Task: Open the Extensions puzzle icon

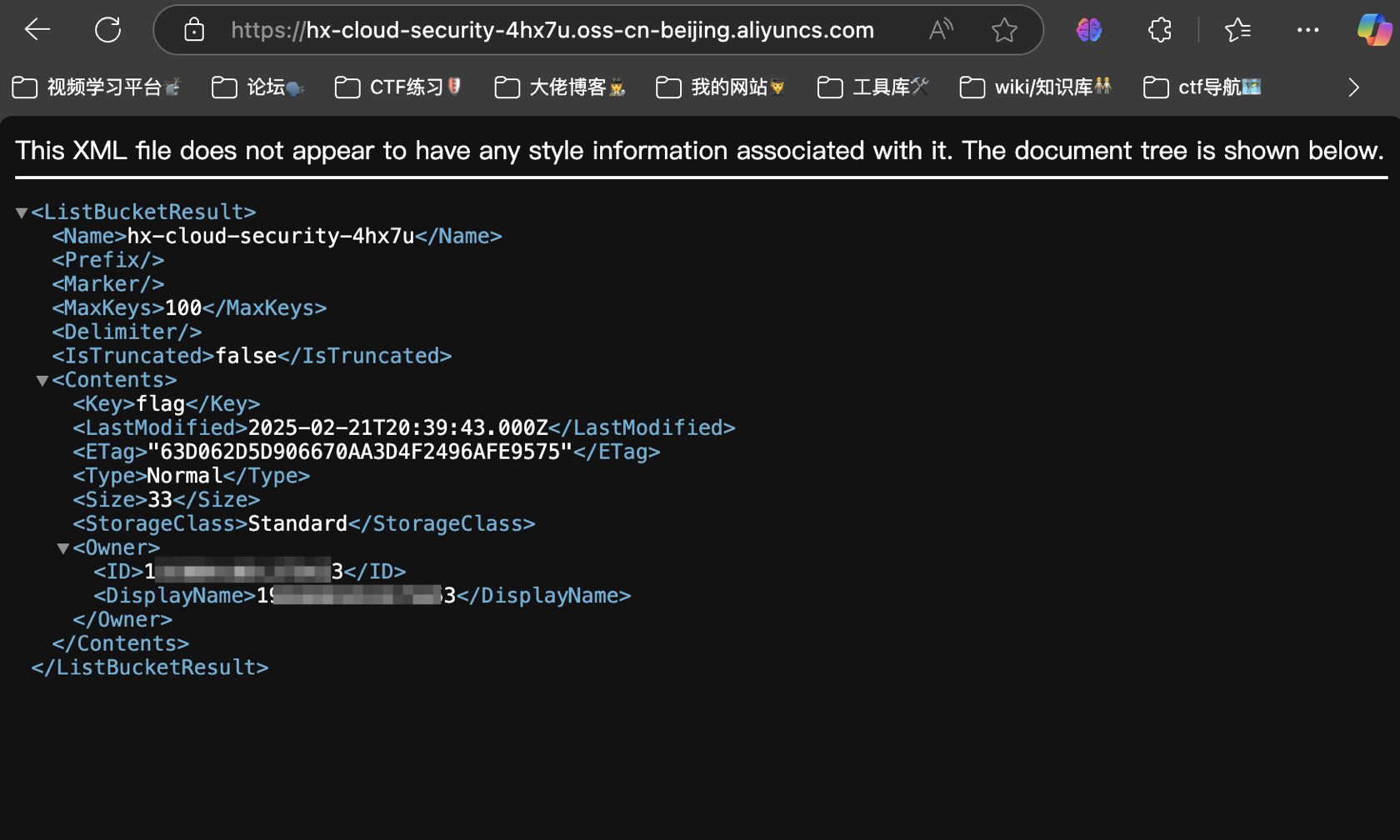Action: click(1159, 30)
